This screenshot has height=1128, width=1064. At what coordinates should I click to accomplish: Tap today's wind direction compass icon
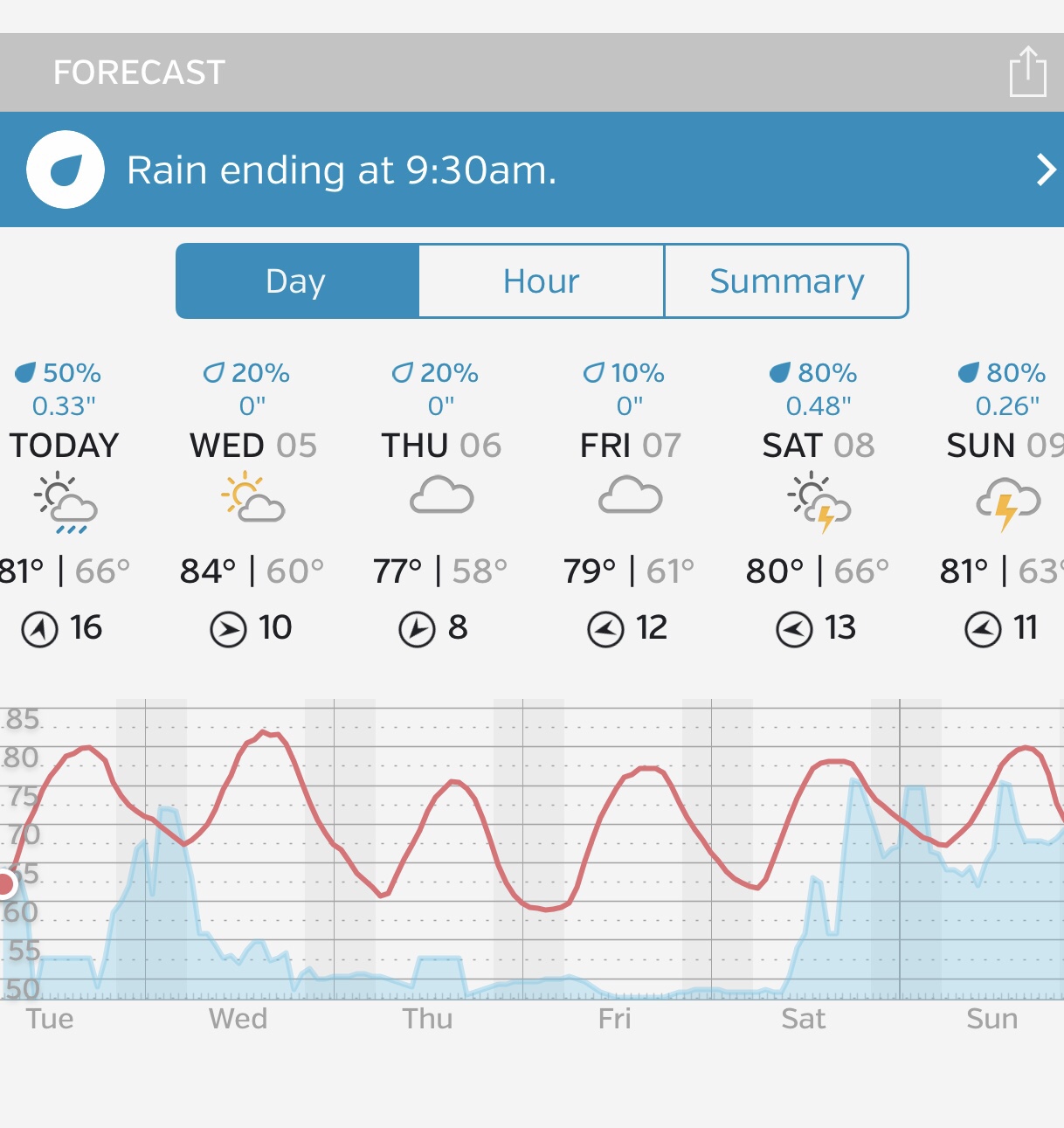tap(39, 629)
